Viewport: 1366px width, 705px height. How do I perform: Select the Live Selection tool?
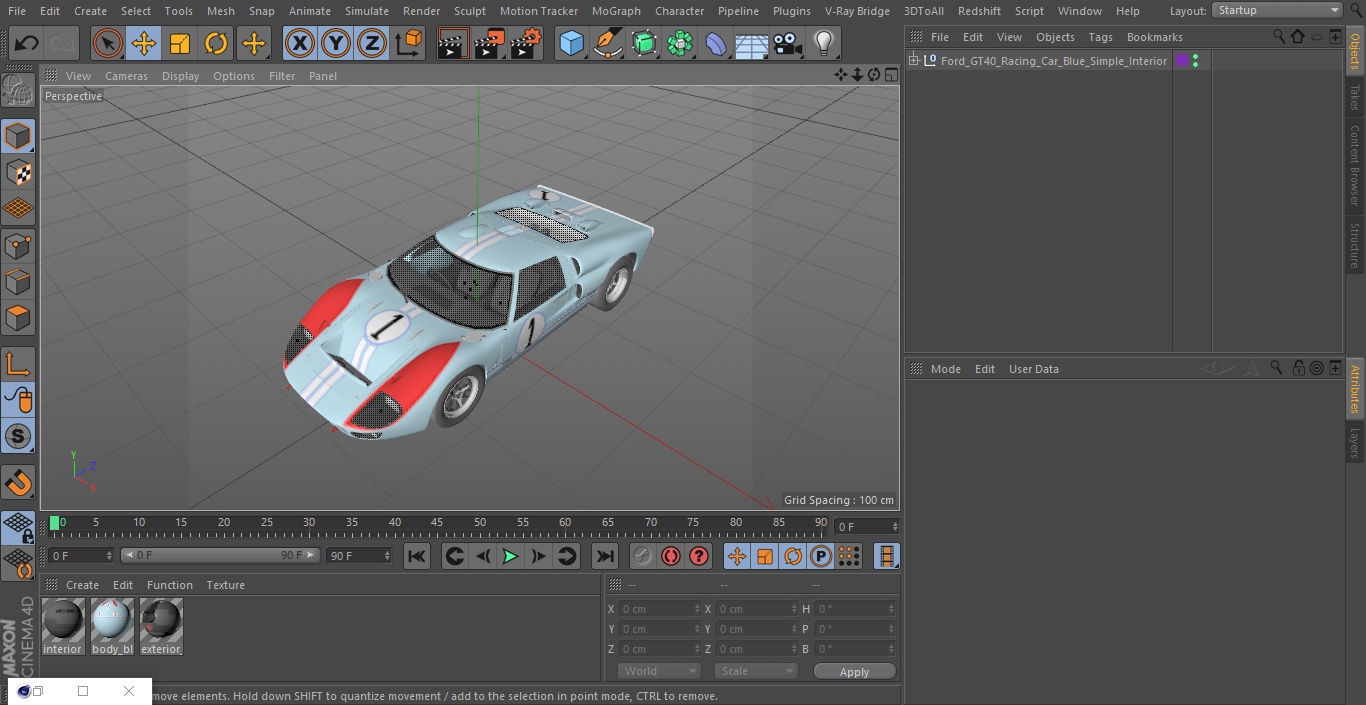coord(107,43)
